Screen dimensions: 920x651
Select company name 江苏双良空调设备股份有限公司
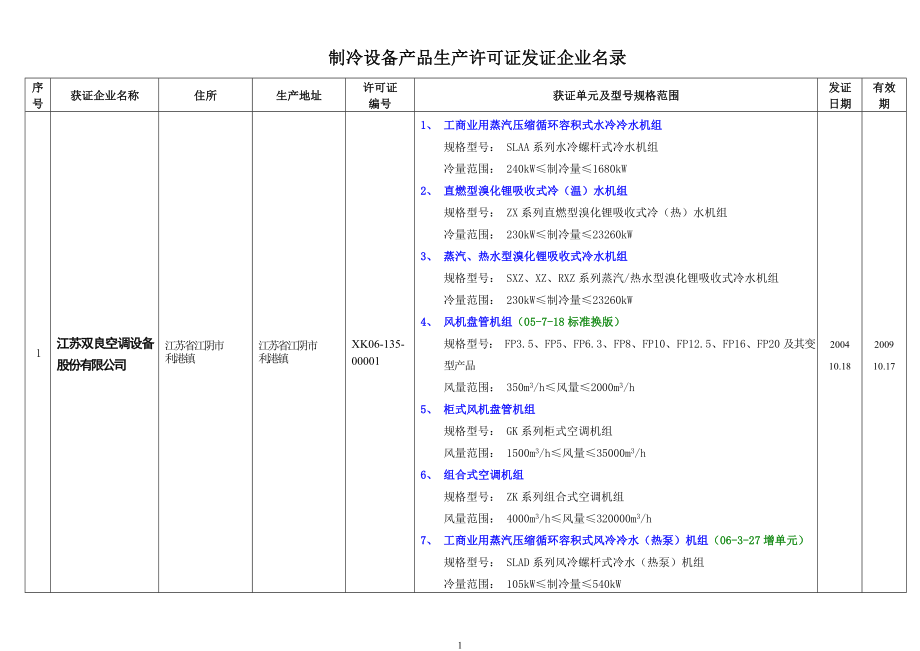tap(105, 354)
